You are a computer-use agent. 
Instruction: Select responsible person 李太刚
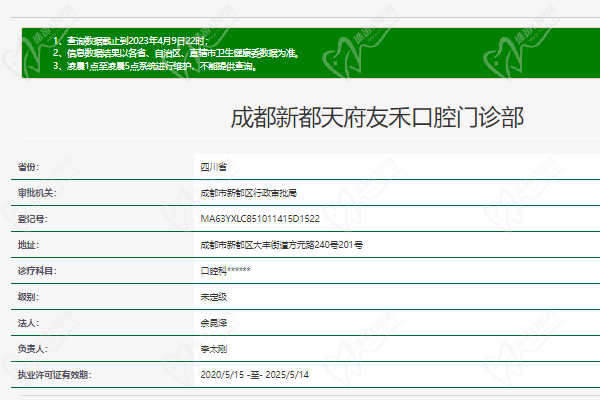pos(214,349)
